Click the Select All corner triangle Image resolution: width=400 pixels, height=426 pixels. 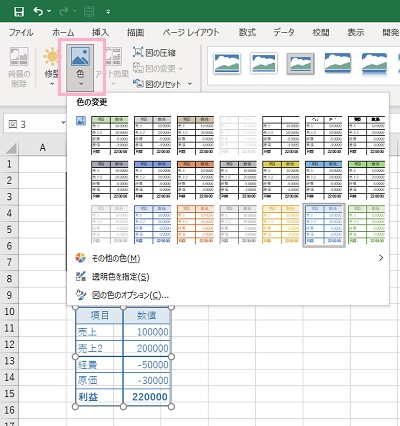coord(11,148)
